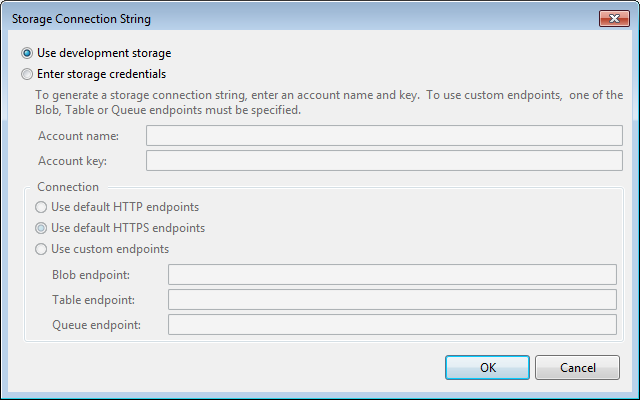
Task: Click the Account key text field
Action: [x=384, y=161]
